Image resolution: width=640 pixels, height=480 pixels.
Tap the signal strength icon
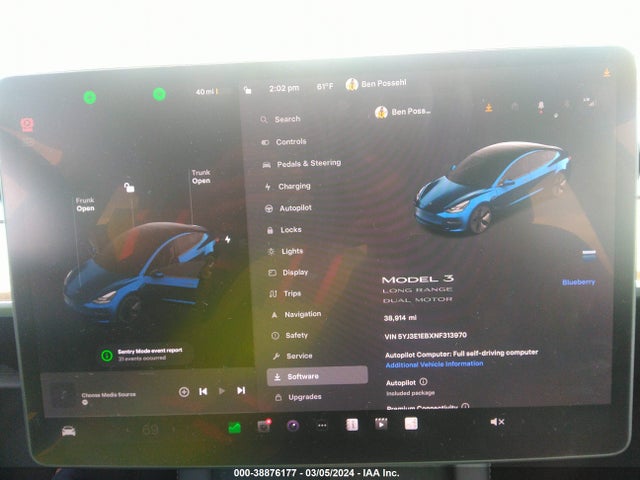coord(589,102)
